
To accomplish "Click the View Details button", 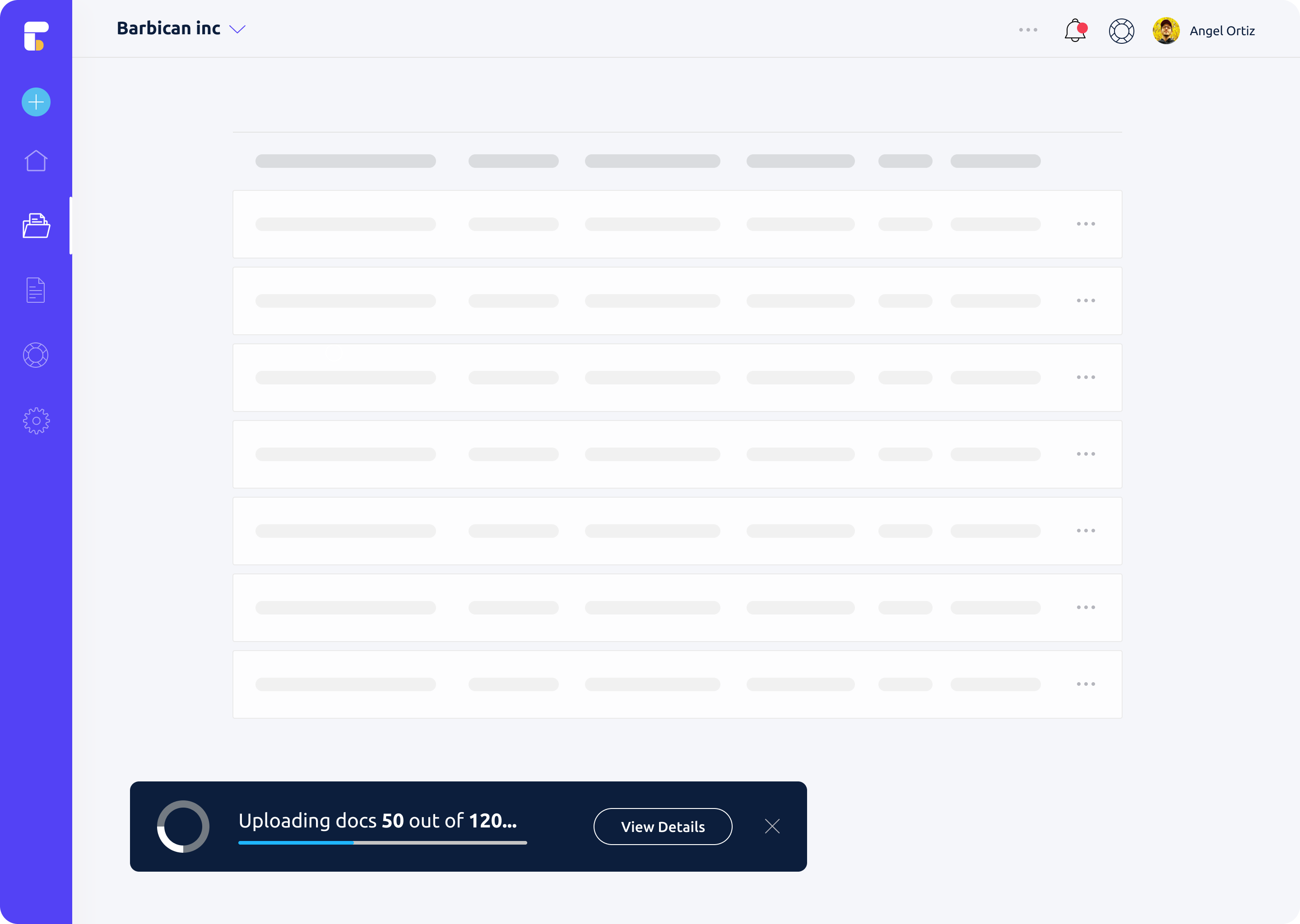I will point(663,826).
